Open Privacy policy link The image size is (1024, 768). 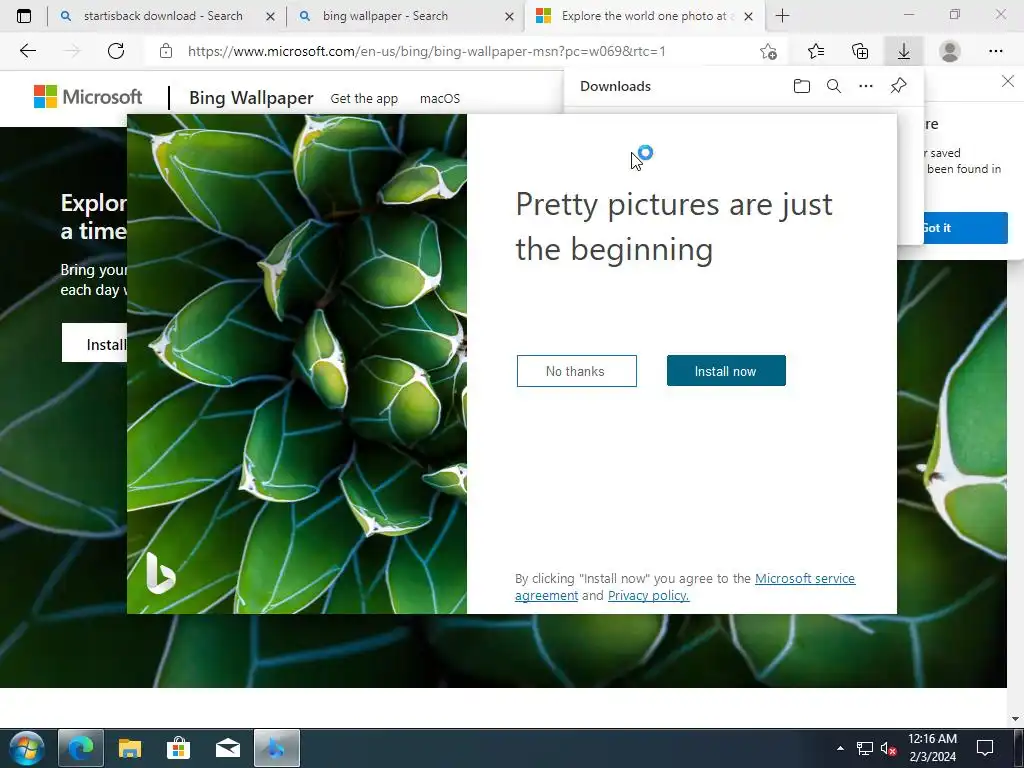648,595
